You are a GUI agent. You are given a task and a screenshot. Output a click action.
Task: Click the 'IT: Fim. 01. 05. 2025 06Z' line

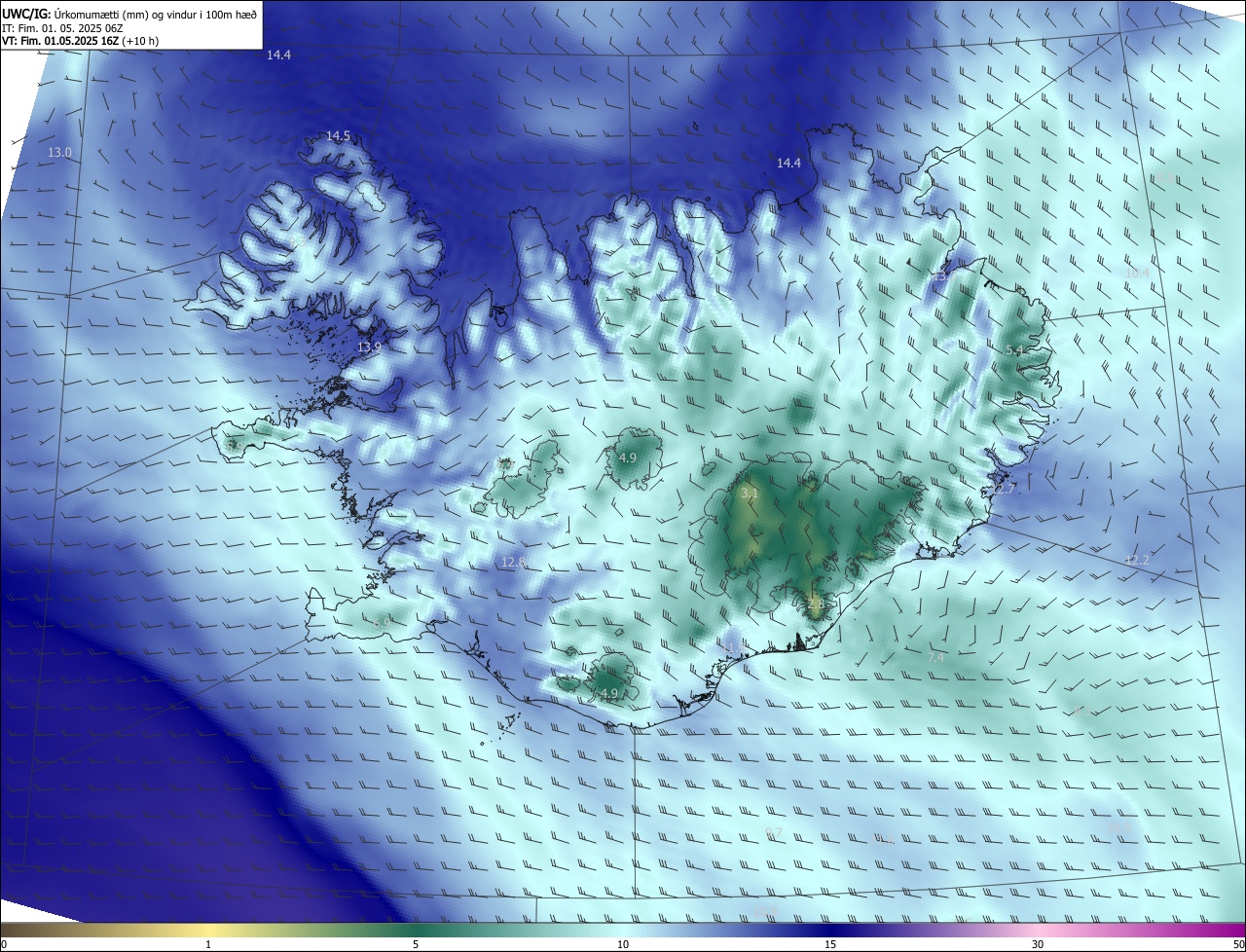62,28
